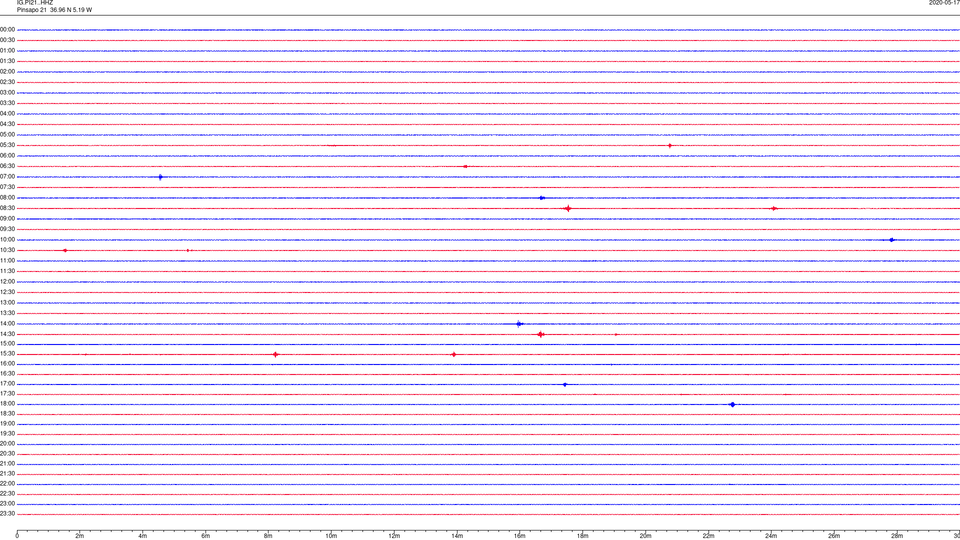Click the "28m" axis tick label
The image size is (960, 540).
point(897,536)
